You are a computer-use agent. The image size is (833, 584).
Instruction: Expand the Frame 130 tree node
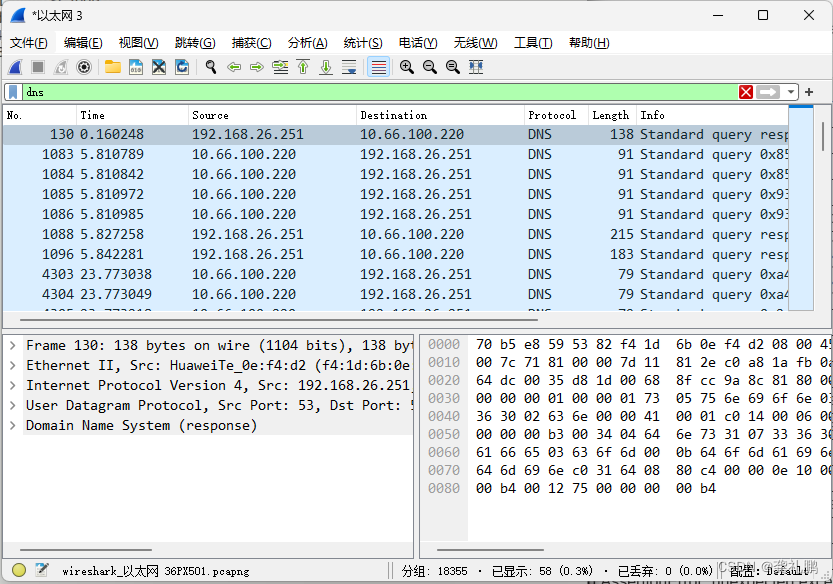pos(13,345)
